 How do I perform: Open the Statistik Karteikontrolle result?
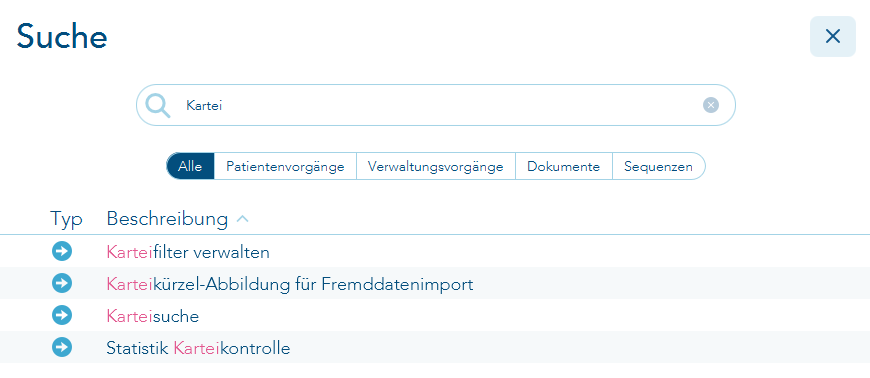(198, 349)
